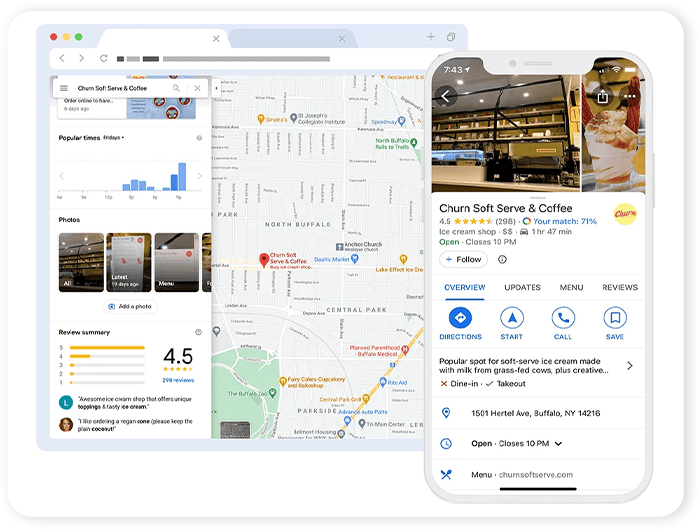Open Review summary help icon
700x530 pixels.
tap(199, 332)
